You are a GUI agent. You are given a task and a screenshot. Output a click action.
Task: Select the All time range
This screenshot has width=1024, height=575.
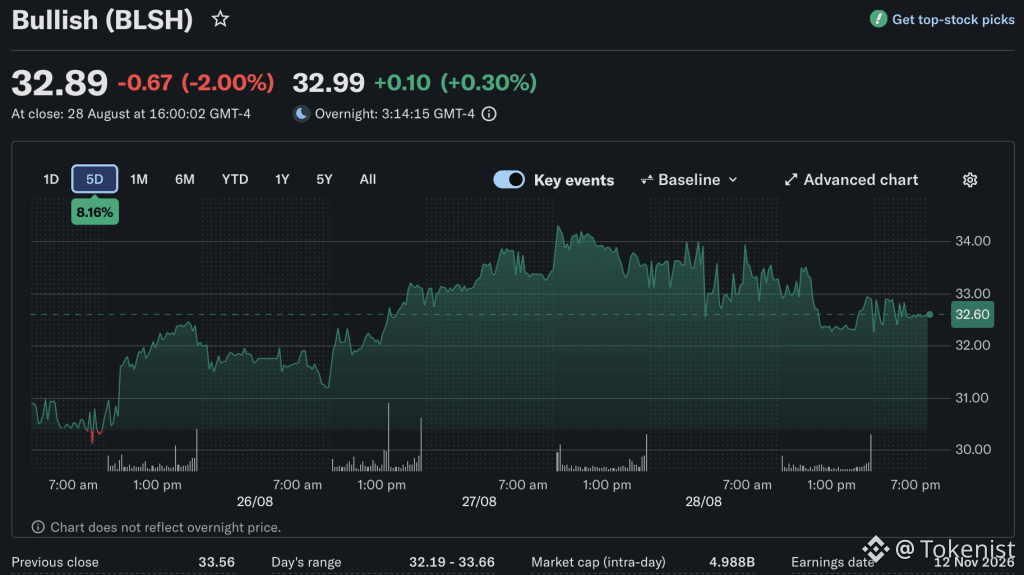(x=368, y=179)
